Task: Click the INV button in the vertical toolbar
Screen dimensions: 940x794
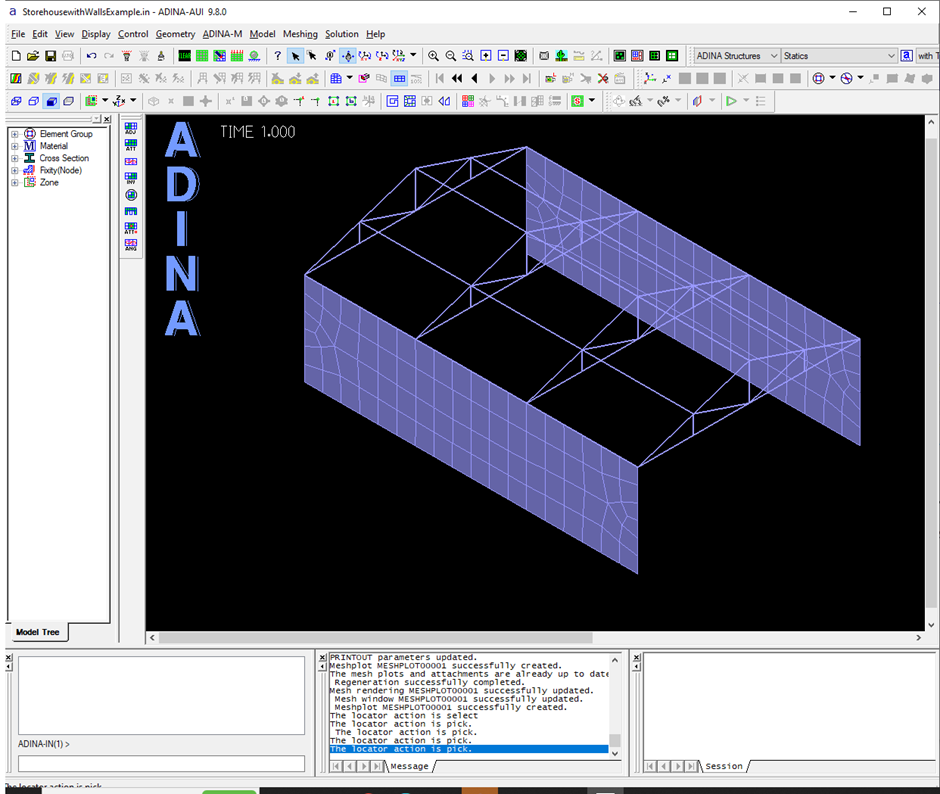Action: pyautogui.click(x=131, y=178)
